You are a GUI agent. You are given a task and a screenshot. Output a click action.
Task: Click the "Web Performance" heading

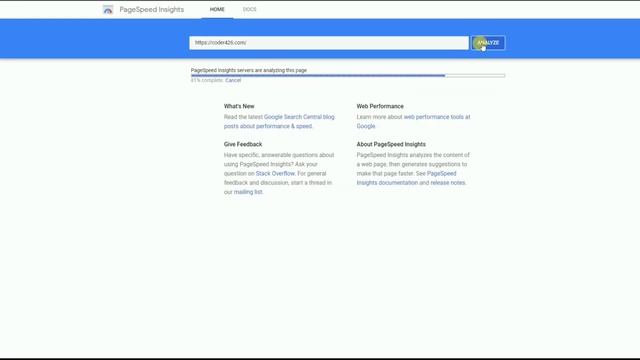click(380, 106)
